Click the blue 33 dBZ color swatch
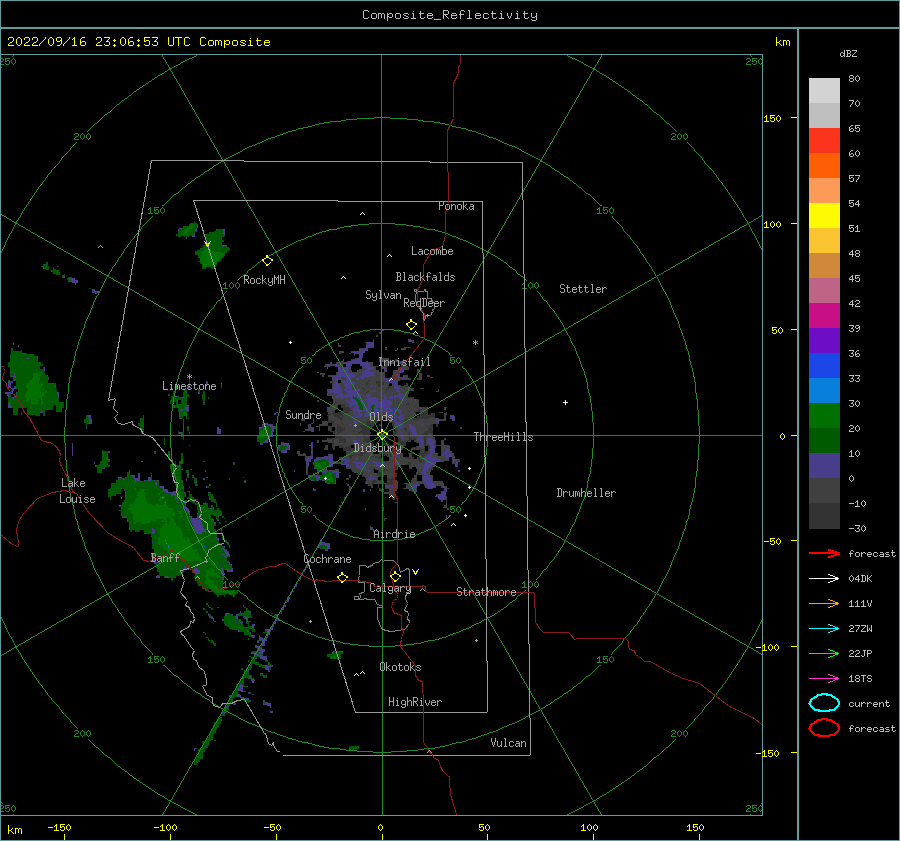The height and width of the screenshot is (841, 900). point(824,390)
